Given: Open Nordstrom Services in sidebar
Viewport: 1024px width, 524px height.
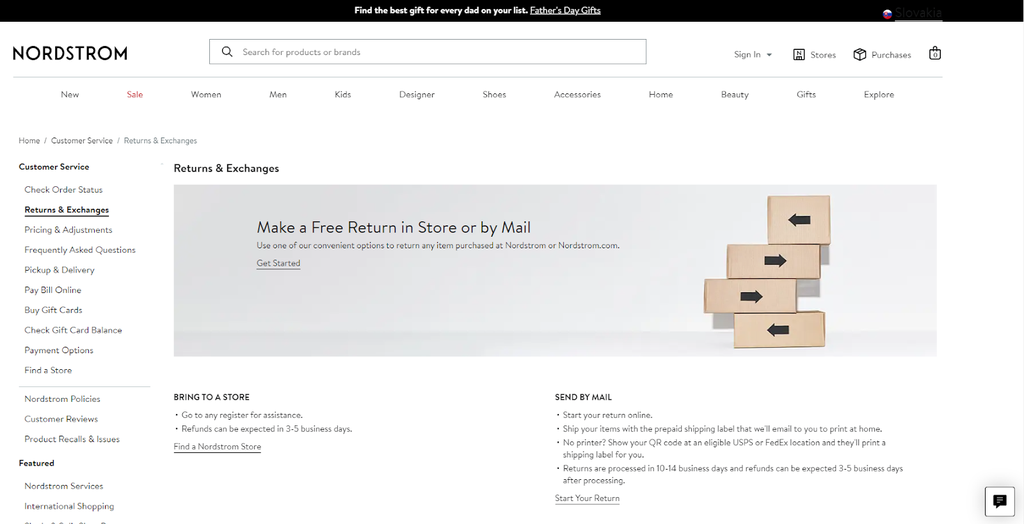Looking at the screenshot, I should [64, 486].
